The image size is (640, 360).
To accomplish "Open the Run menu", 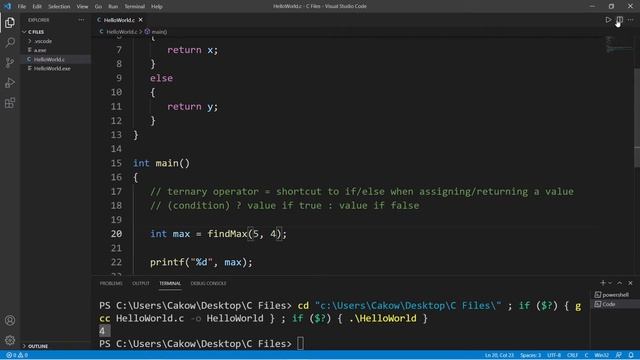I will click(x=113, y=7).
